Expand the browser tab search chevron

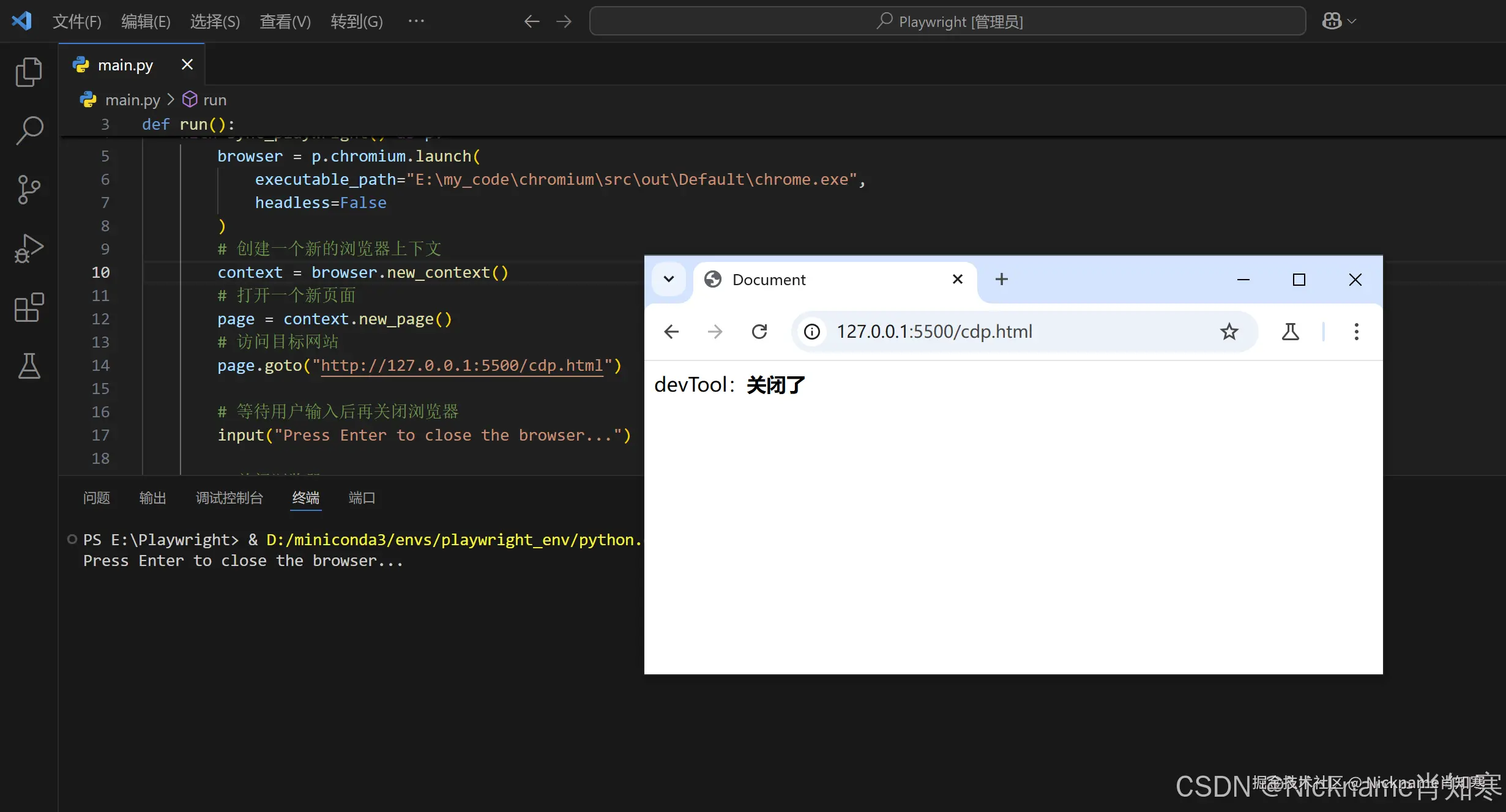tap(668, 280)
